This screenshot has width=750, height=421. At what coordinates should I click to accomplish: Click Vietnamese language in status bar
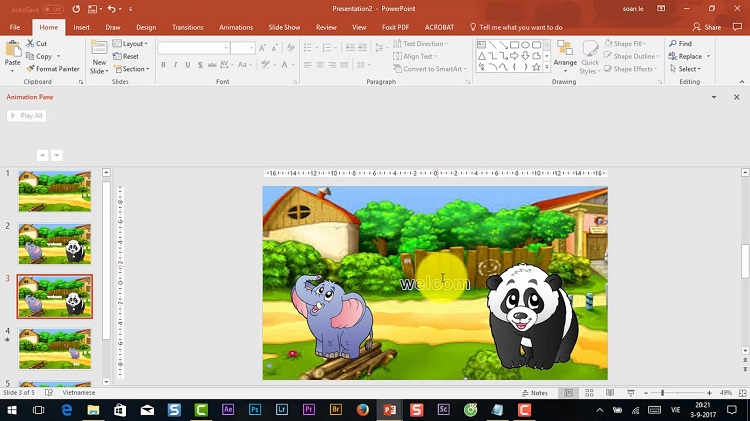(78, 393)
